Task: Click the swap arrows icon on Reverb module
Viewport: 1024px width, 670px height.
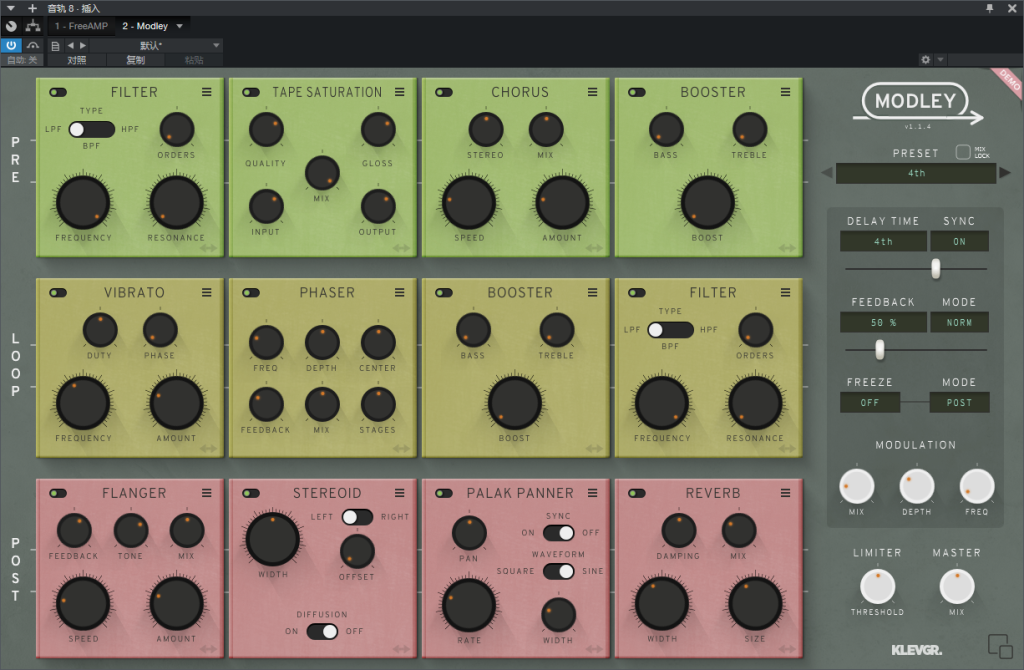Action: coord(787,649)
